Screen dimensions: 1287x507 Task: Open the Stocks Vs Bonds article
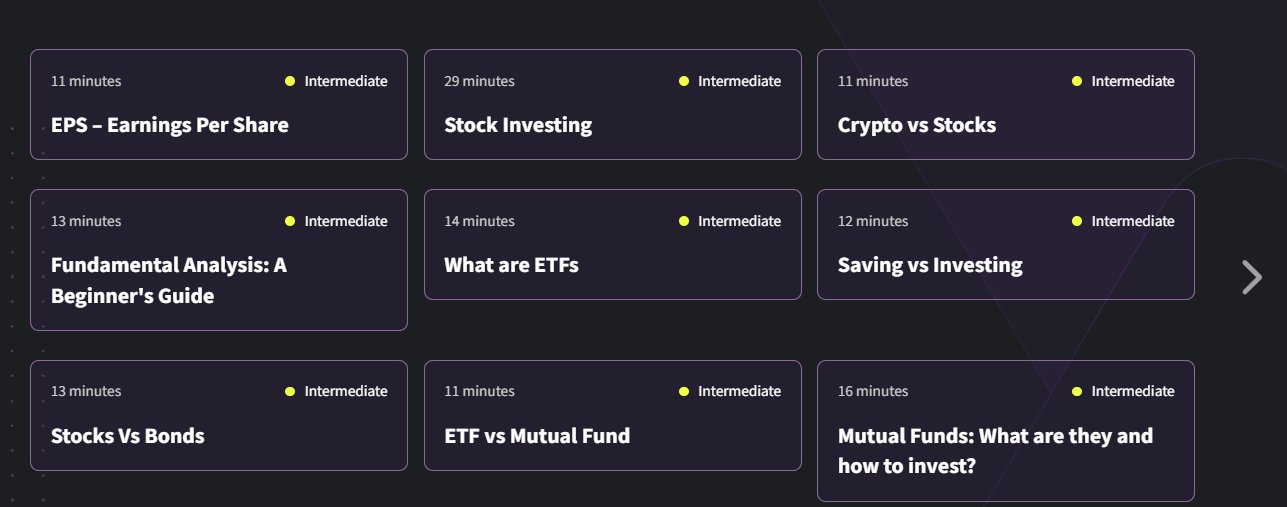(127, 436)
